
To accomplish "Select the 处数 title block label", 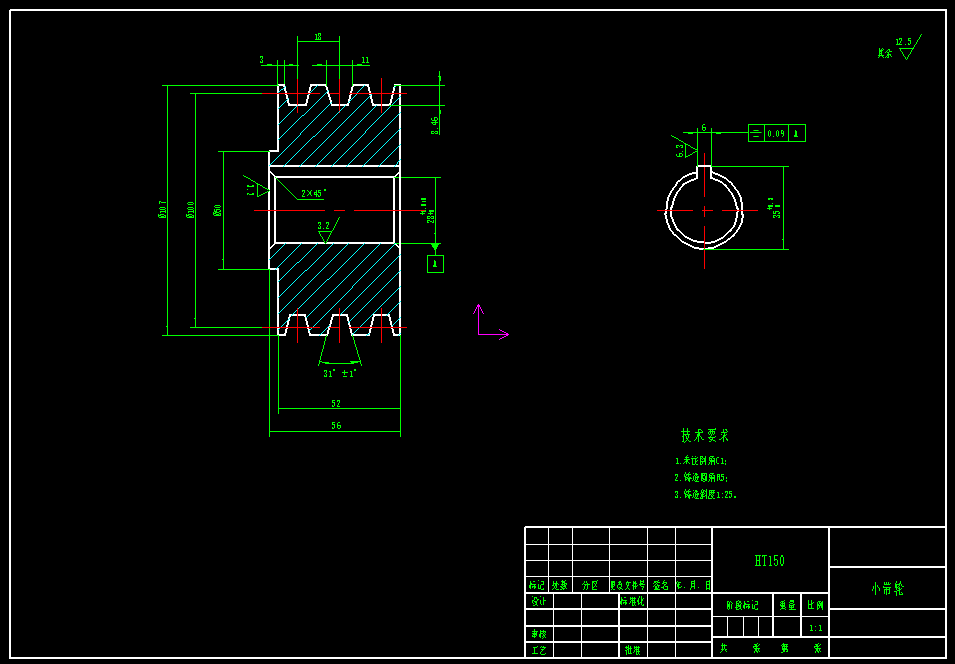I will [560, 585].
